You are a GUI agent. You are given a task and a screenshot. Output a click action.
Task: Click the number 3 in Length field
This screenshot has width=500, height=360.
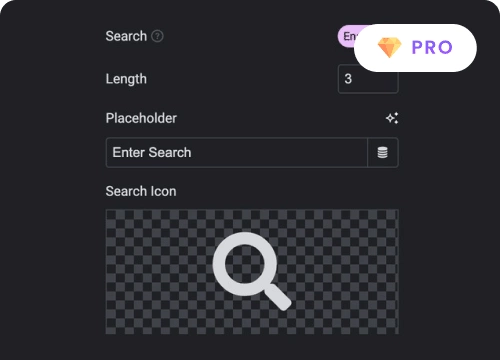point(348,79)
